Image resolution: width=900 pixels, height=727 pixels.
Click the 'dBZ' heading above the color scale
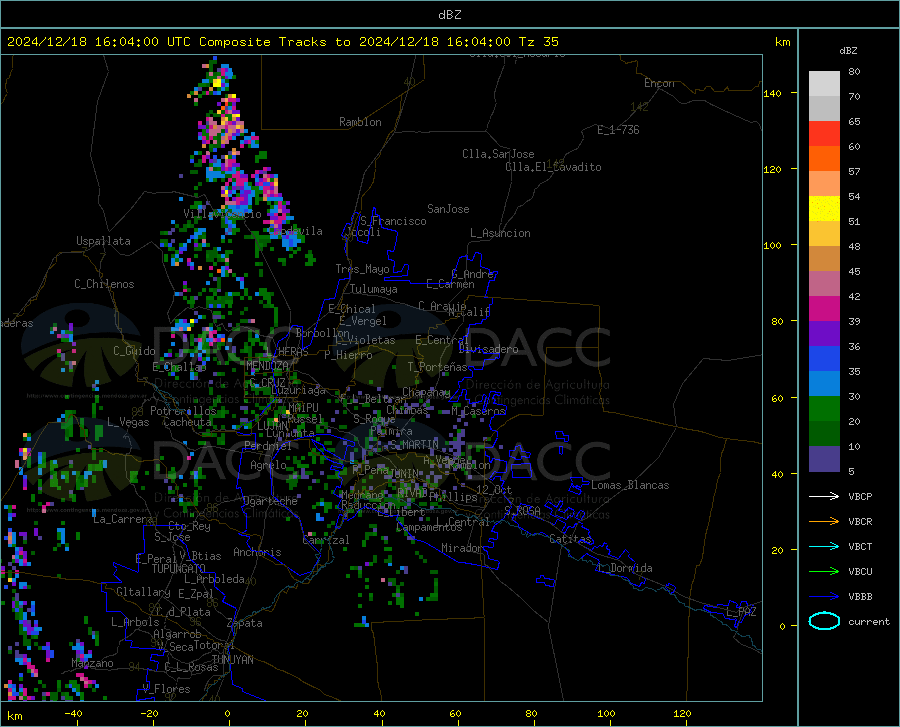tap(848, 50)
